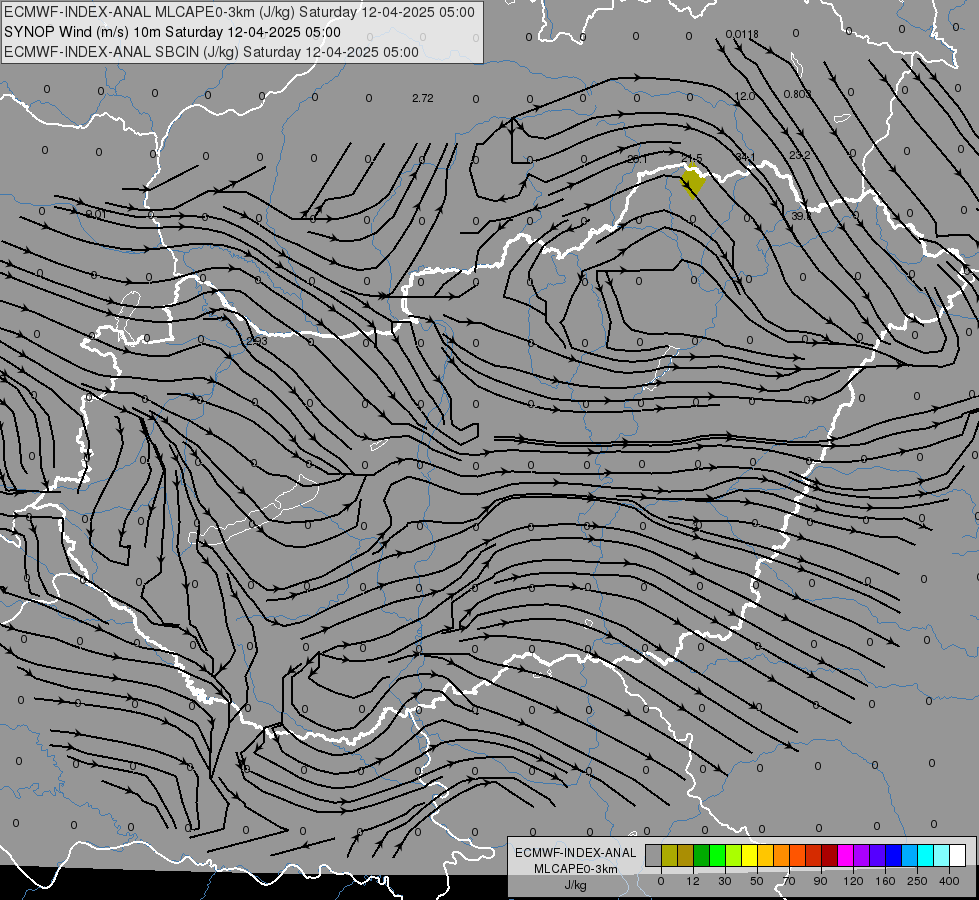The width and height of the screenshot is (979, 900).
Task: Select the dark green legend swatch
Action: 701,855
